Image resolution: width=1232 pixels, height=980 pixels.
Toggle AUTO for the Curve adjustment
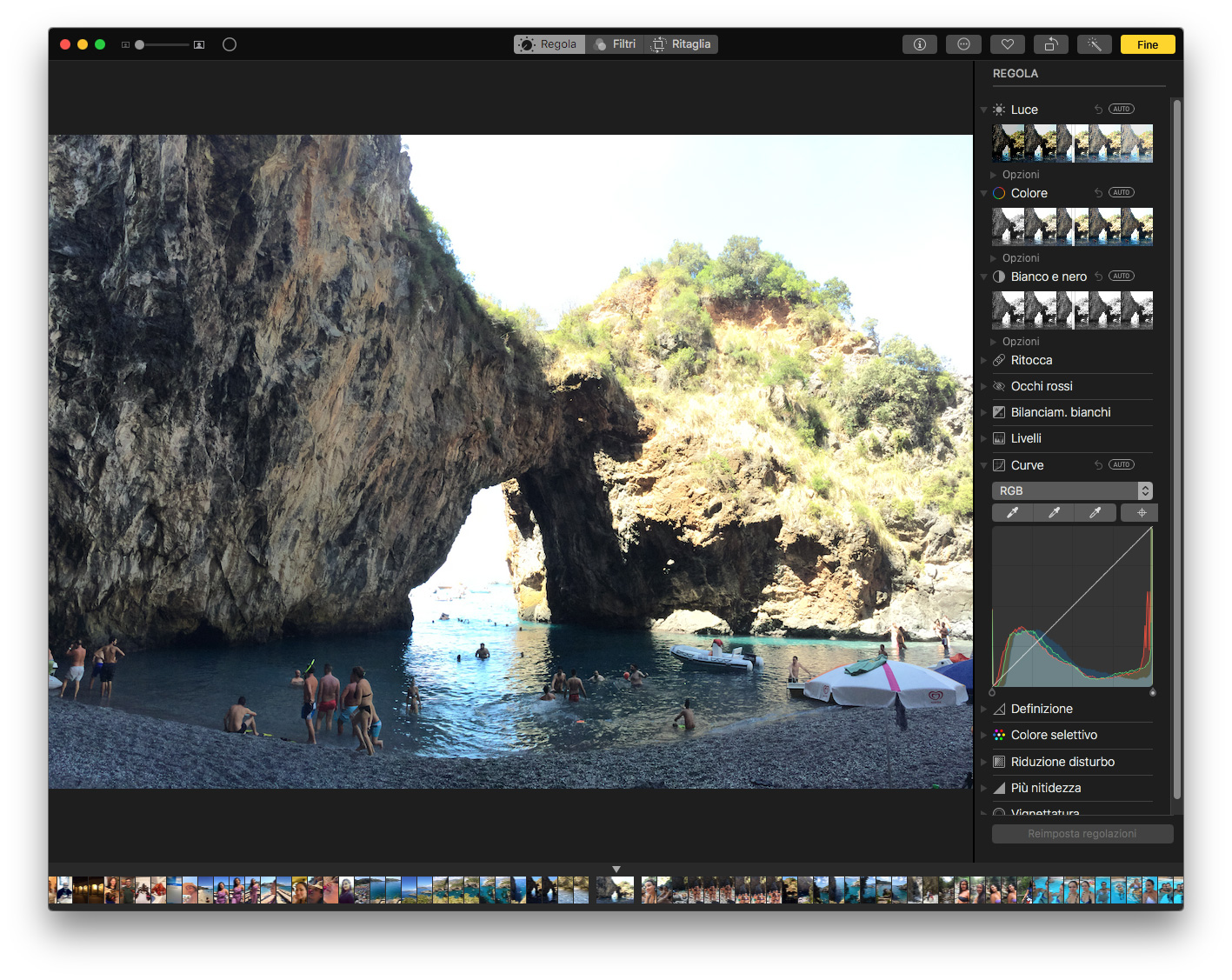[1121, 465]
